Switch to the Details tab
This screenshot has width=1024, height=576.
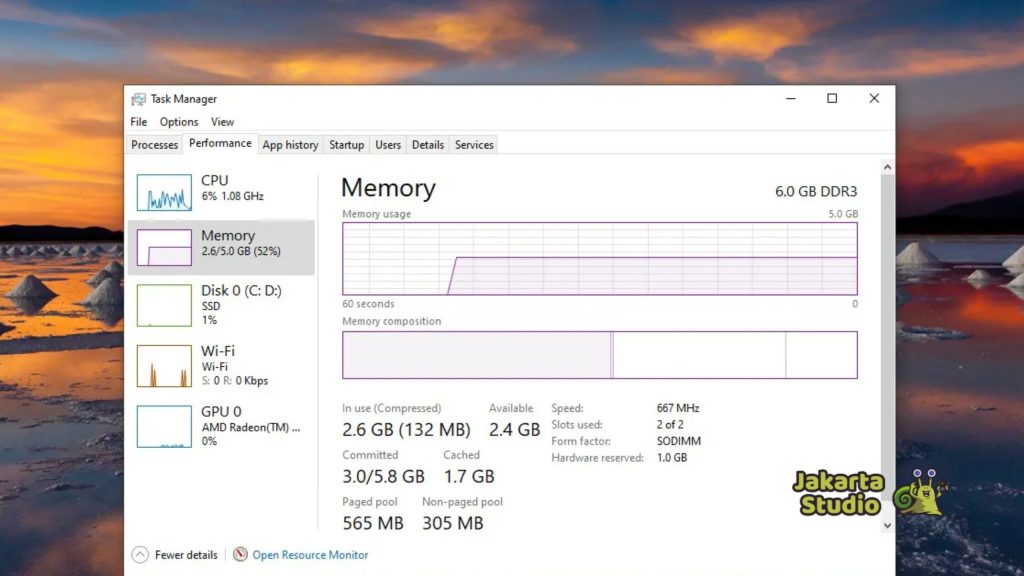[428, 145]
